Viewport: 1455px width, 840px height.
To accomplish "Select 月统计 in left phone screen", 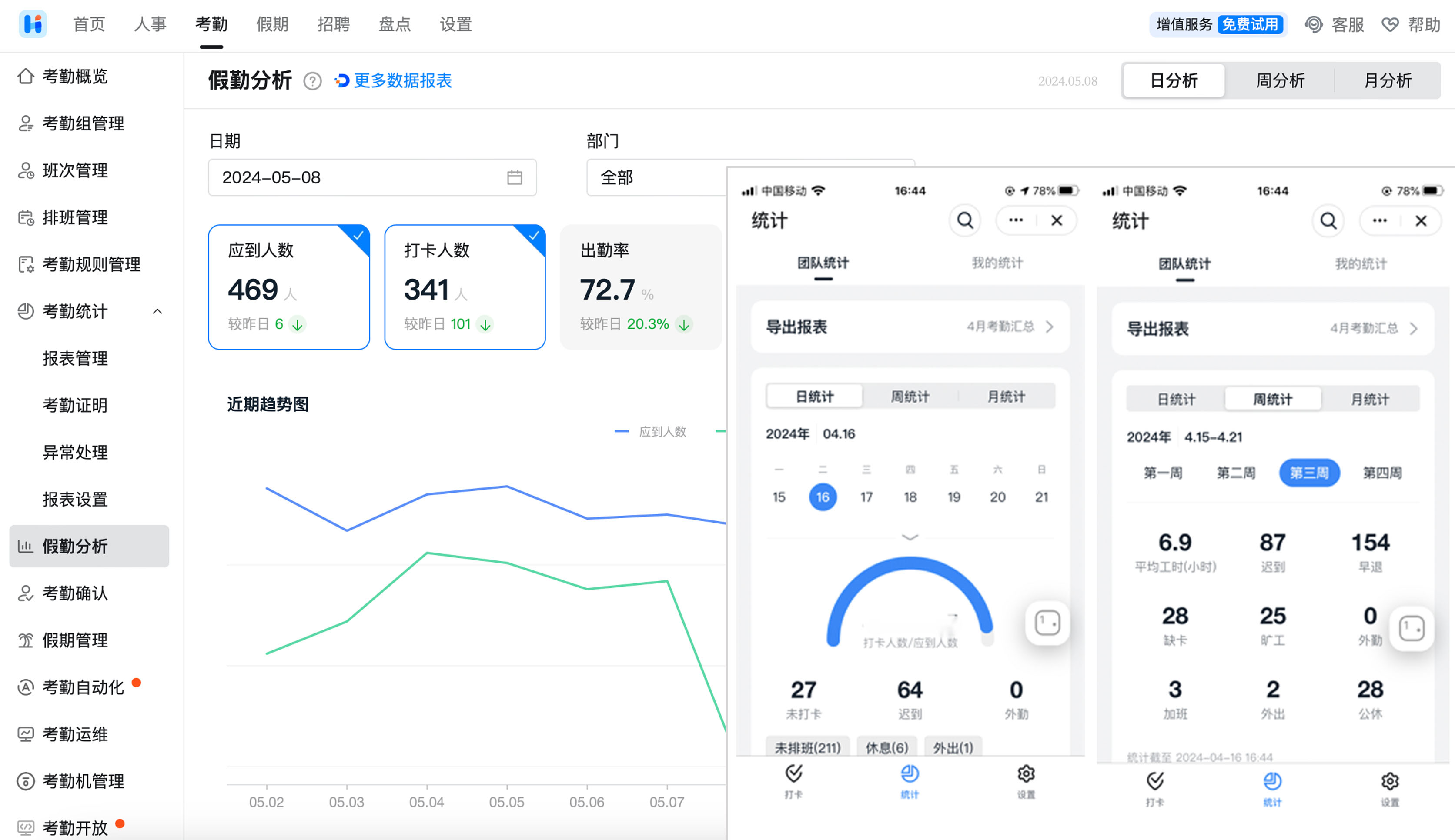I will (x=1006, y=397).
